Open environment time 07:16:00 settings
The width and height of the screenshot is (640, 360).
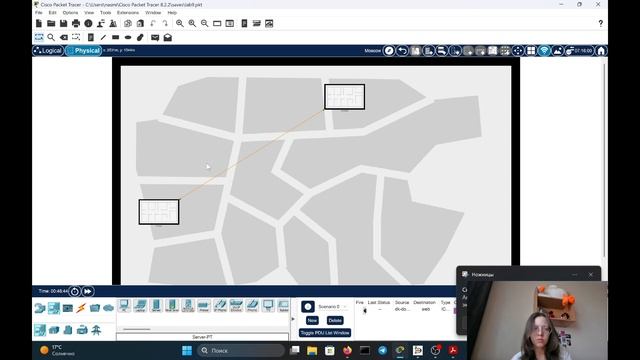point(579,51)
